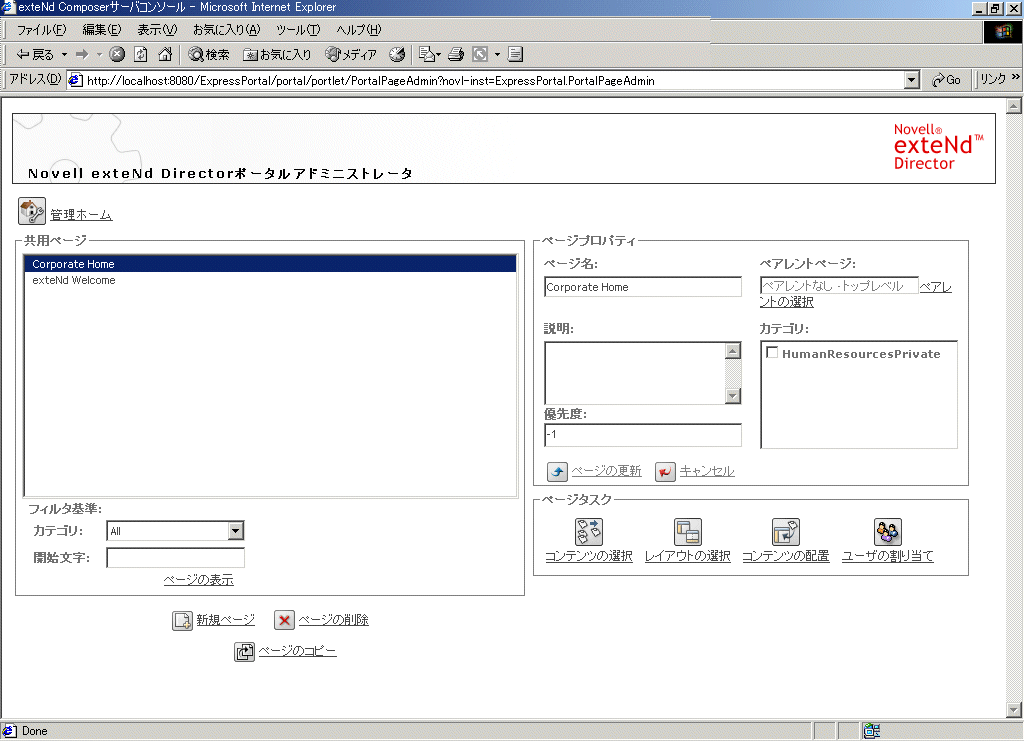
Task: Open the Arrange Content (コンテンツの配置) icon
Action: tap(786, 531)
